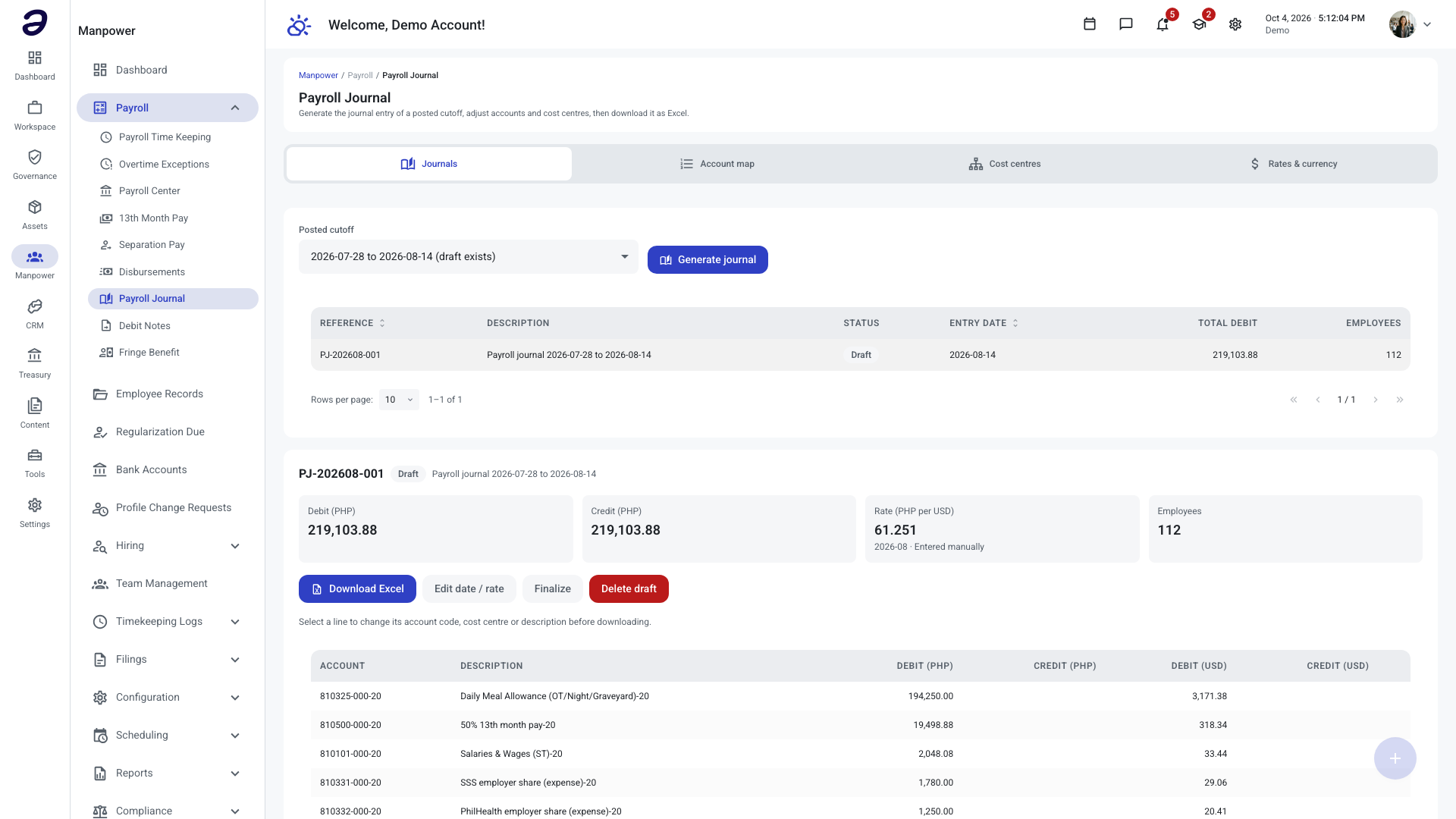Select the Salaries & Wages (ST)-20 line
The height and width of the screenshot is (819, 1456).
(860, 754)
